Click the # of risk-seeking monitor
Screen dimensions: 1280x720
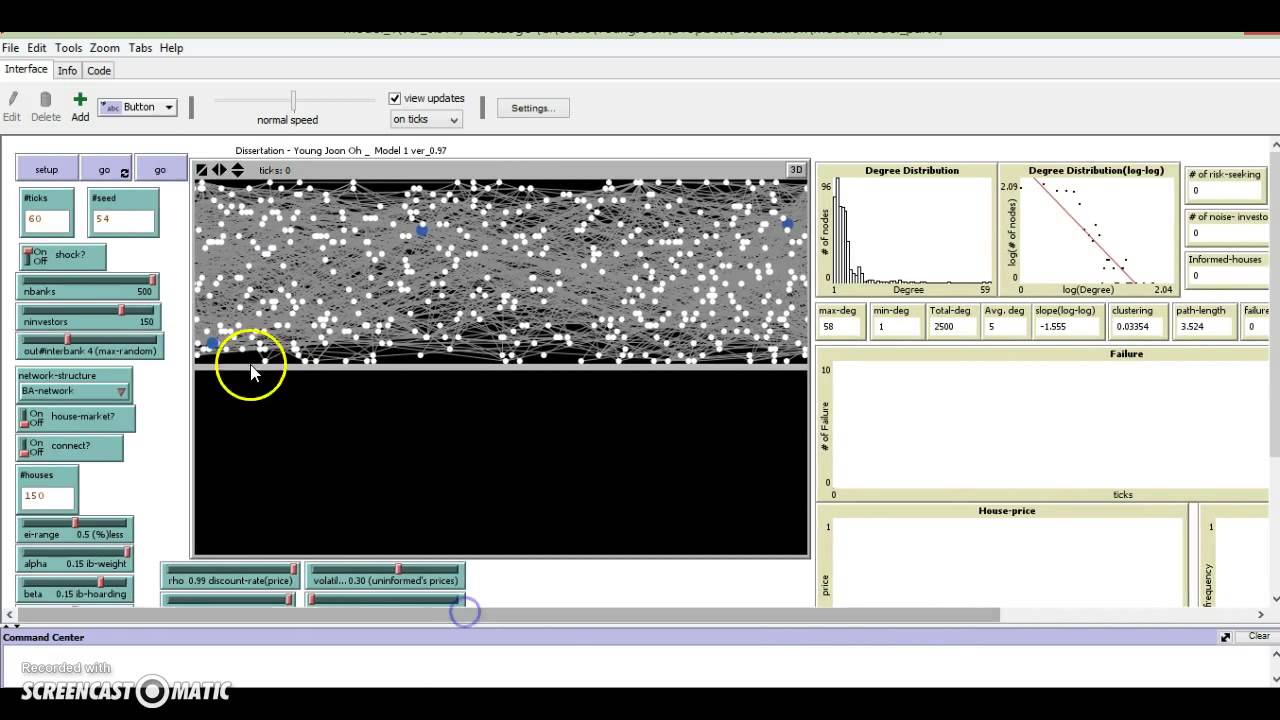point(1226,184)
